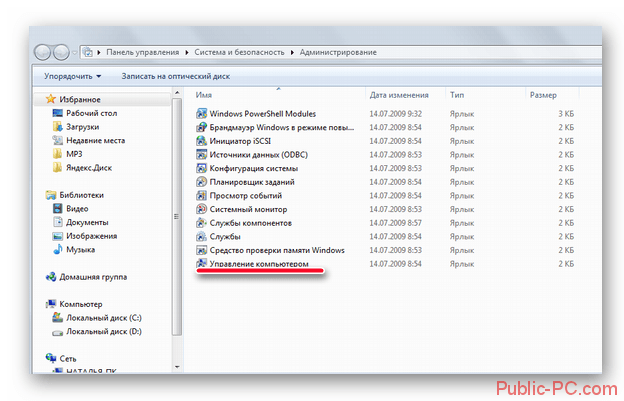The width and height of the screenshot is (624, 401).
Task: Click the 'Источники данных (ODBC)' shortcut icon
Action: (x=201, y=154)
